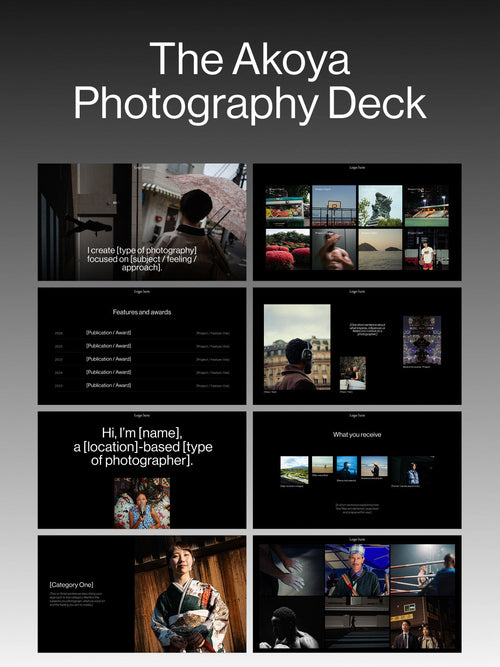Click "Logo here" on Features and awards slide
The image size is (500, 667).
pos(142,291)
